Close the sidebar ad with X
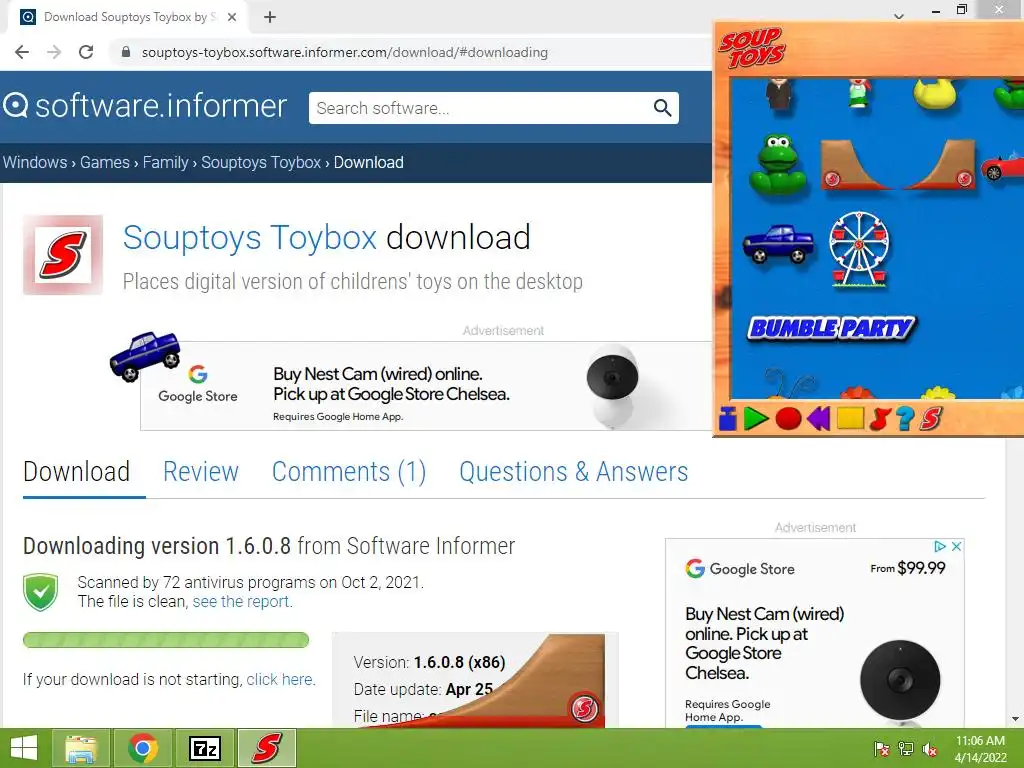This screenshot has height=768, width=1024. tap(956, 546)
